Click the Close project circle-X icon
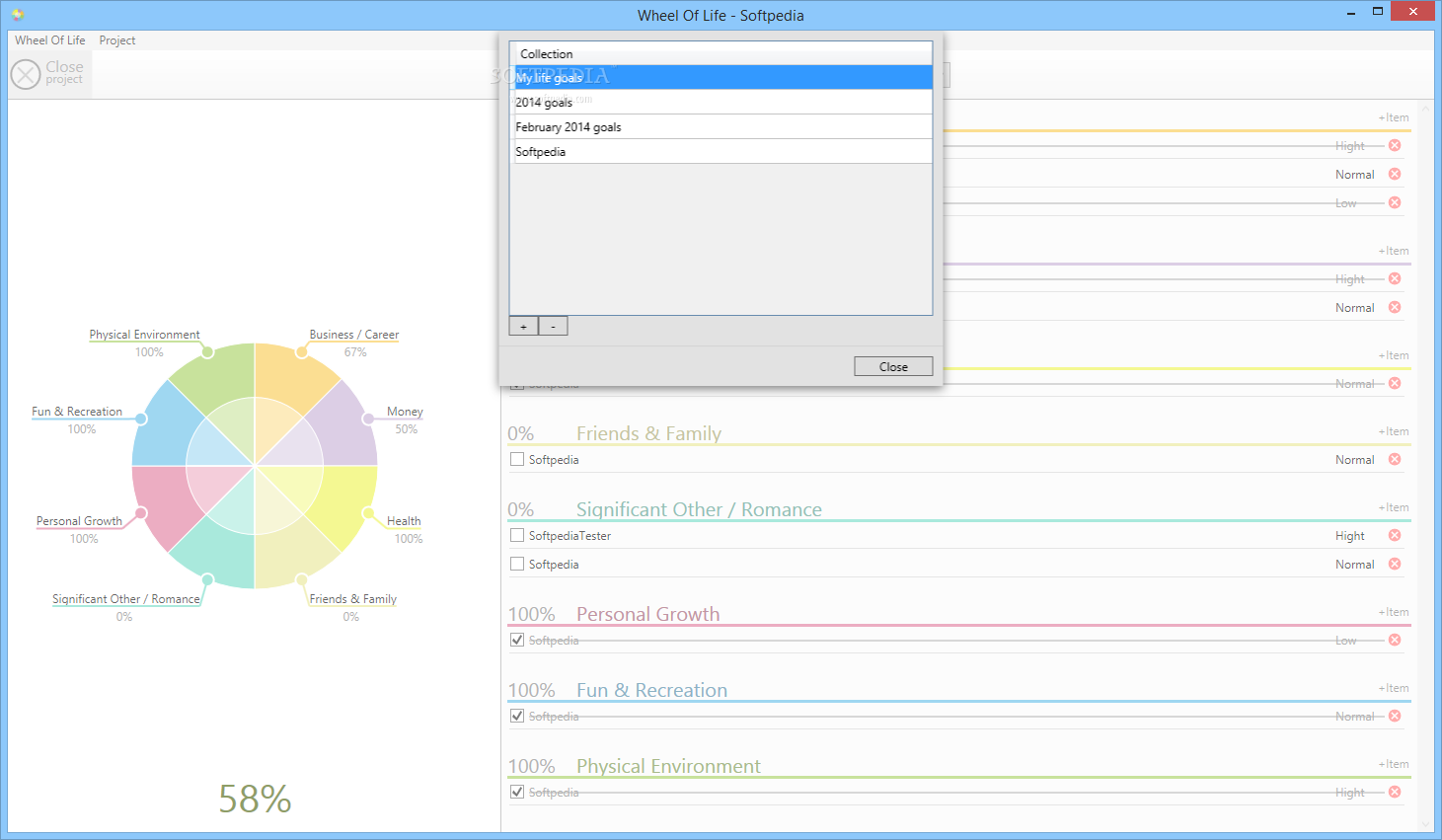 (26, 74)
